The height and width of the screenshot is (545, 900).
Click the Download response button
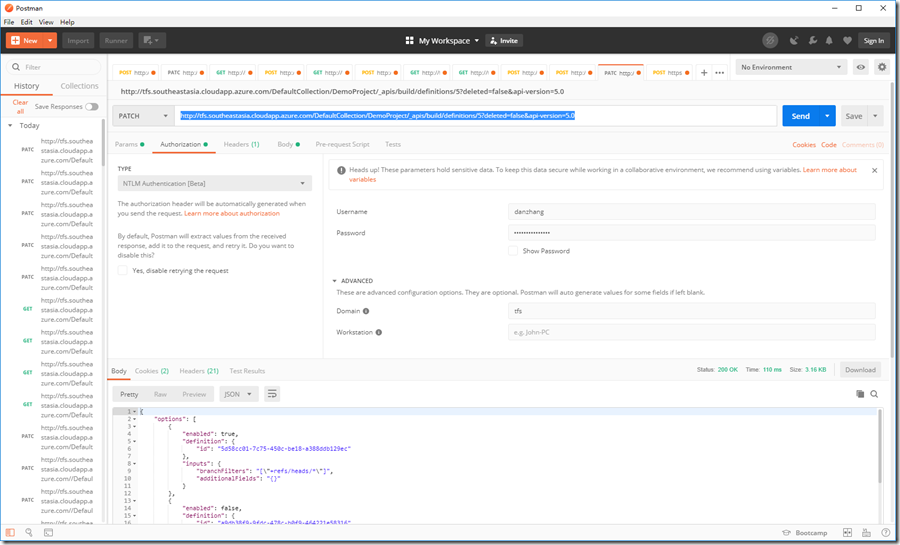pos(860,370)
